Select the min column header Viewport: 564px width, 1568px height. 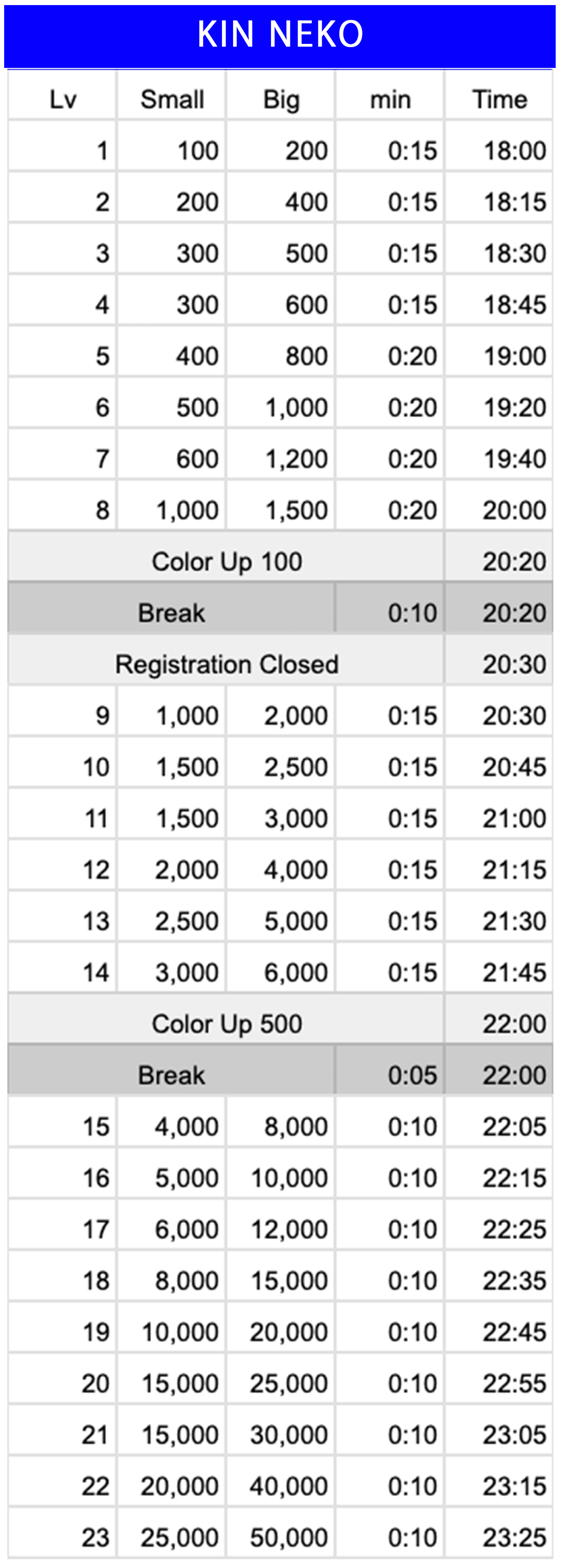coord(391,100)
